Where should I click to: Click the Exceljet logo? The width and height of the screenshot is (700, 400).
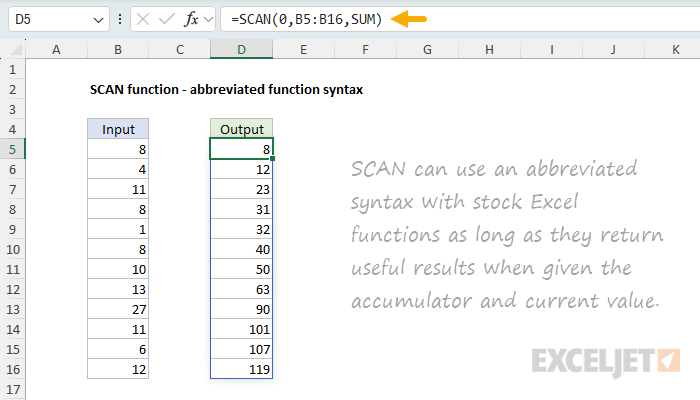pos(607,358)
